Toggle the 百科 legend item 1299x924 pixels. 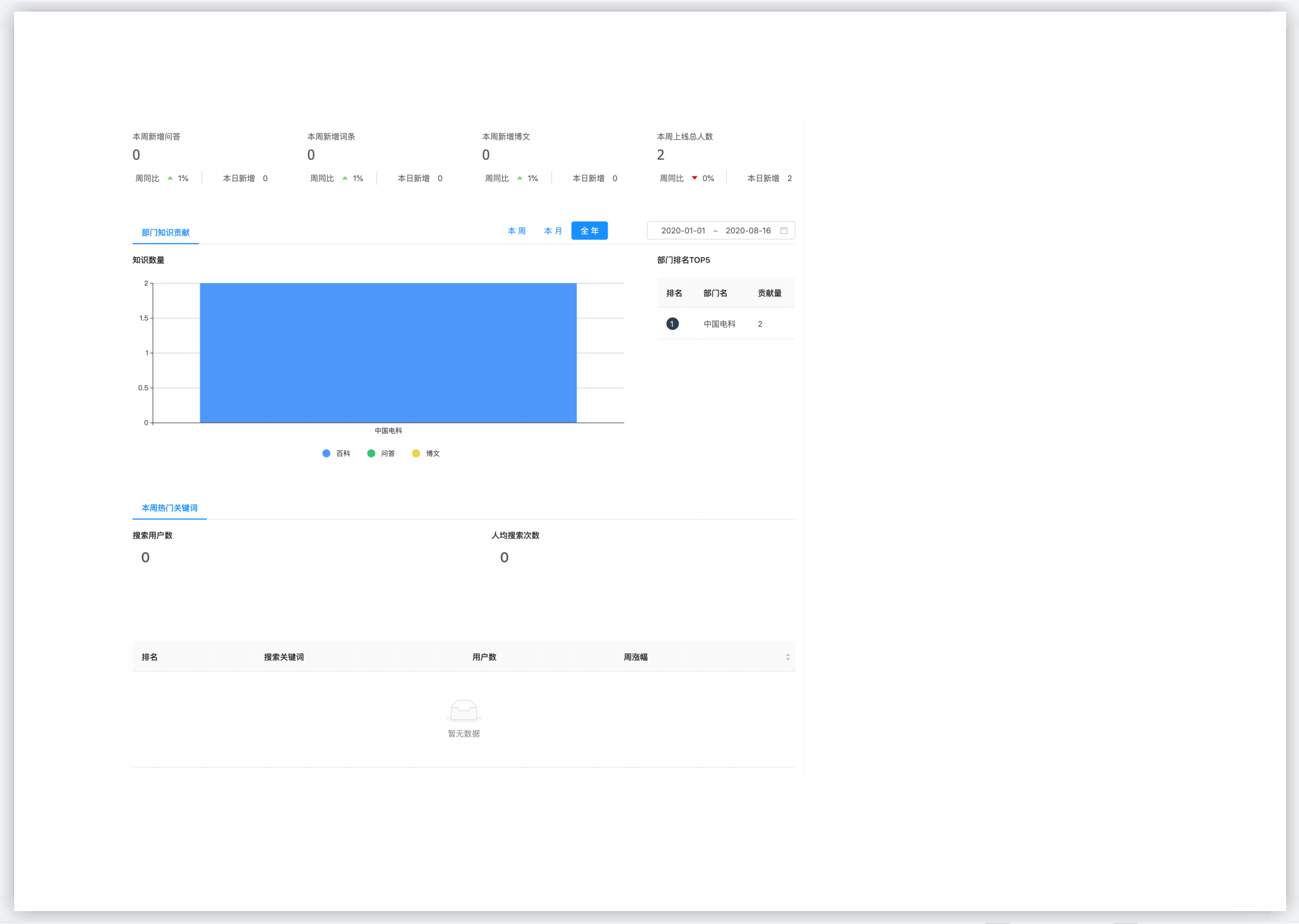point(336,454)
